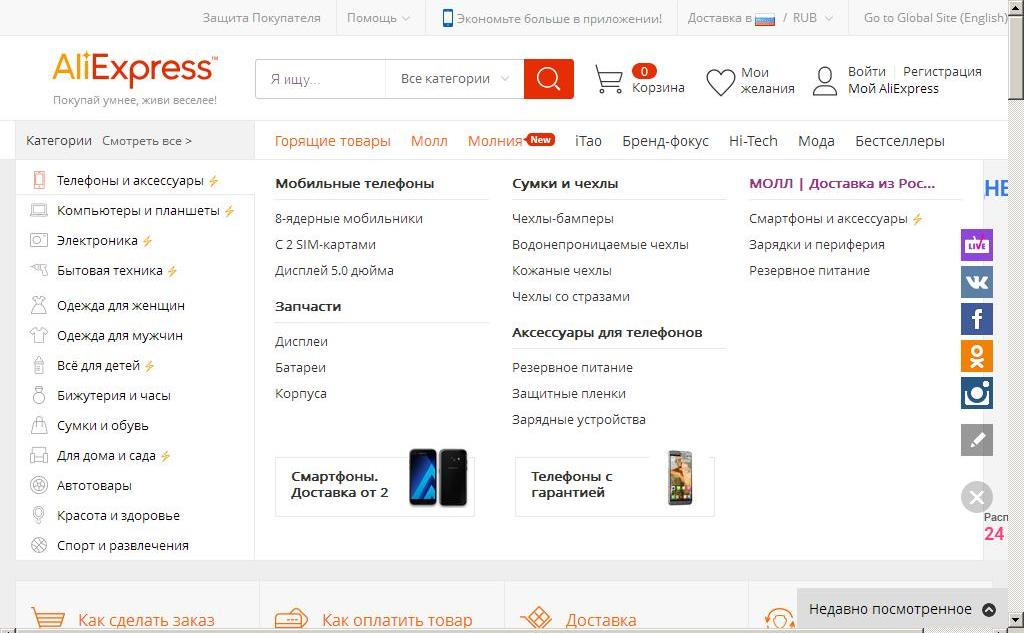Viewport: 1024px width, 633px height.
Task: Open the shopping cart icon
Action: [x=608, y=80]
